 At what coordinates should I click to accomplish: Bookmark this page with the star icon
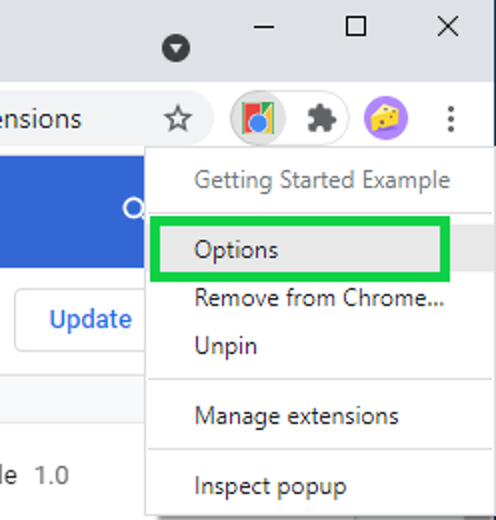[178, 118]
